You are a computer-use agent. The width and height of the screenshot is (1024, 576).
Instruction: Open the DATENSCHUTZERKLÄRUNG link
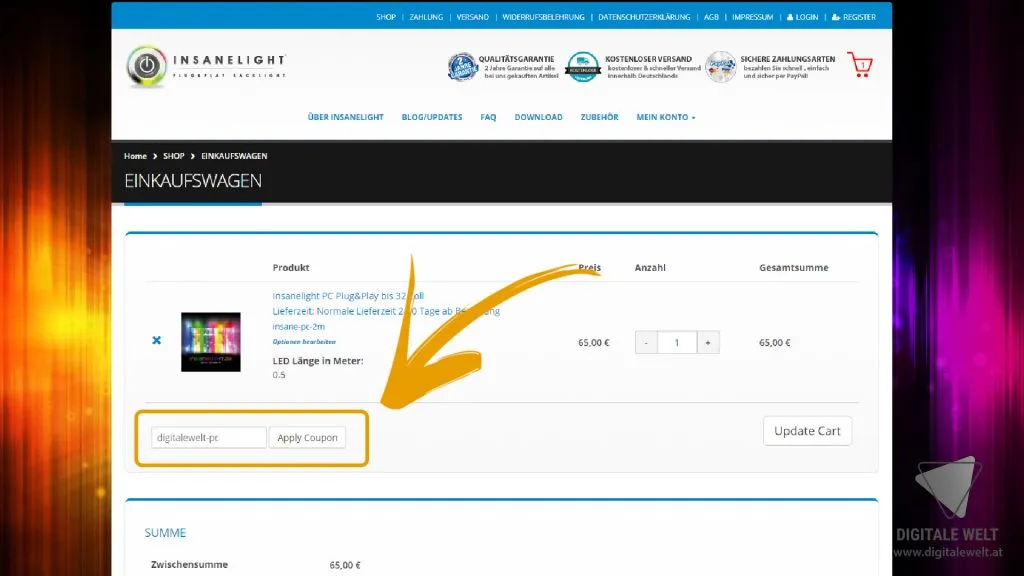point(644,17)
